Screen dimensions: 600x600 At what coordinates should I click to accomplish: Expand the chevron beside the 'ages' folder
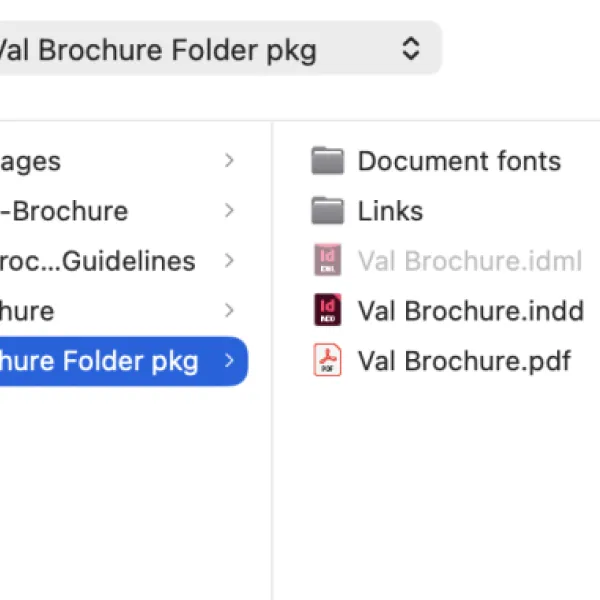(x=229, y=161)
